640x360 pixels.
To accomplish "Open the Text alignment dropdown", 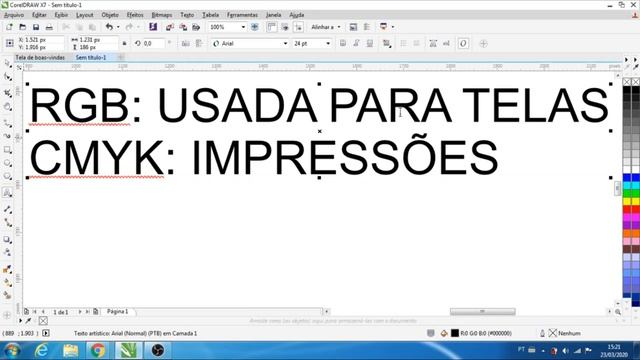I will (386, 43).
